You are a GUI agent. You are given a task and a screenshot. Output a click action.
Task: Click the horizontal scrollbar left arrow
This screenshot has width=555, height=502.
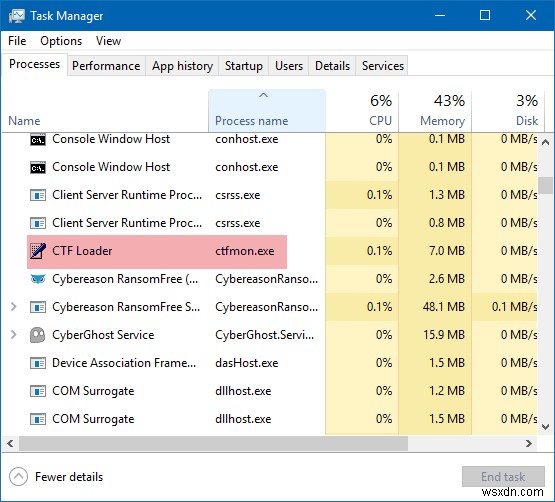(10, 443)
